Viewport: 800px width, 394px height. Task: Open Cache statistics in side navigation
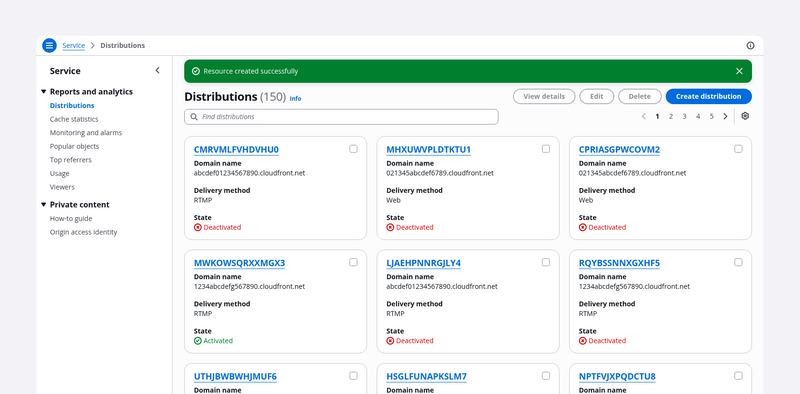(x=74, y=119)
